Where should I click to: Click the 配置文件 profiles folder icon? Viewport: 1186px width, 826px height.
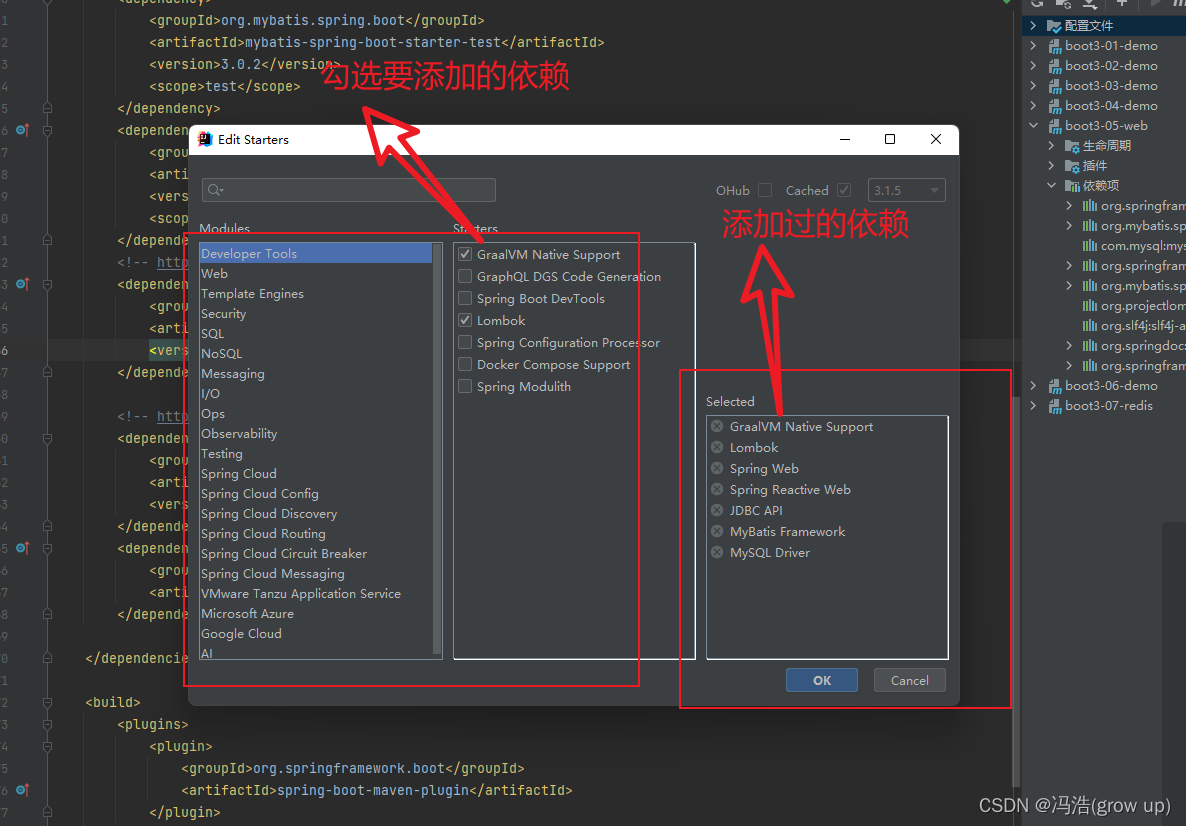pos(1054,26)
